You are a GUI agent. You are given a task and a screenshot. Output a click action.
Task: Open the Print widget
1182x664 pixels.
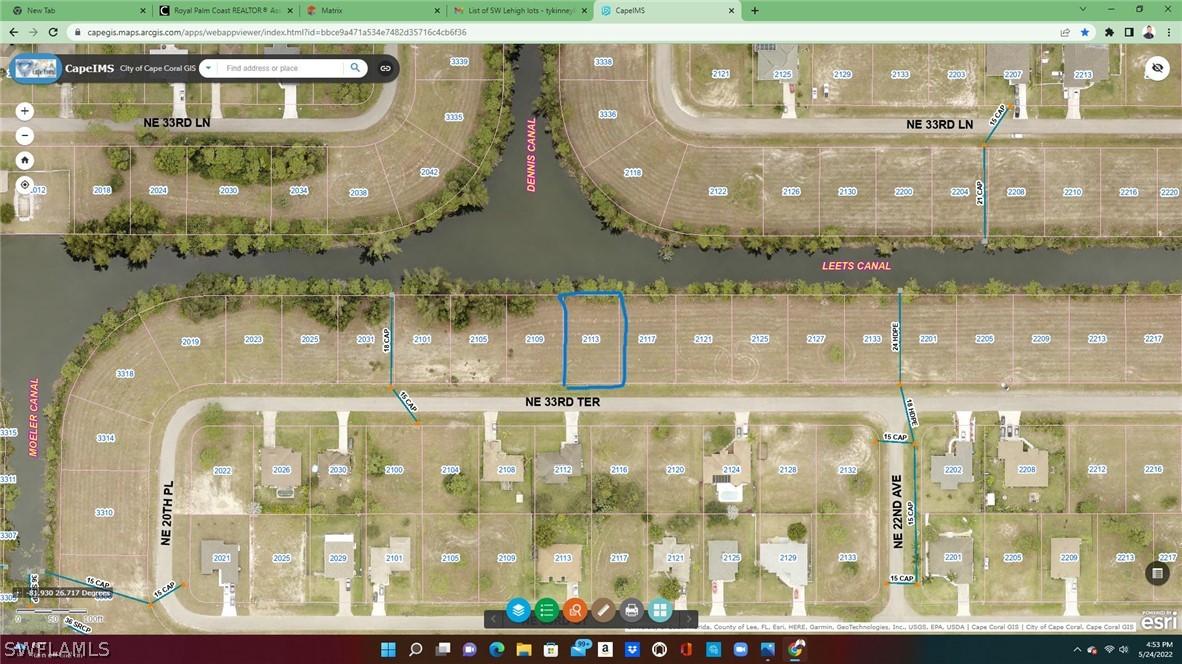632,611
